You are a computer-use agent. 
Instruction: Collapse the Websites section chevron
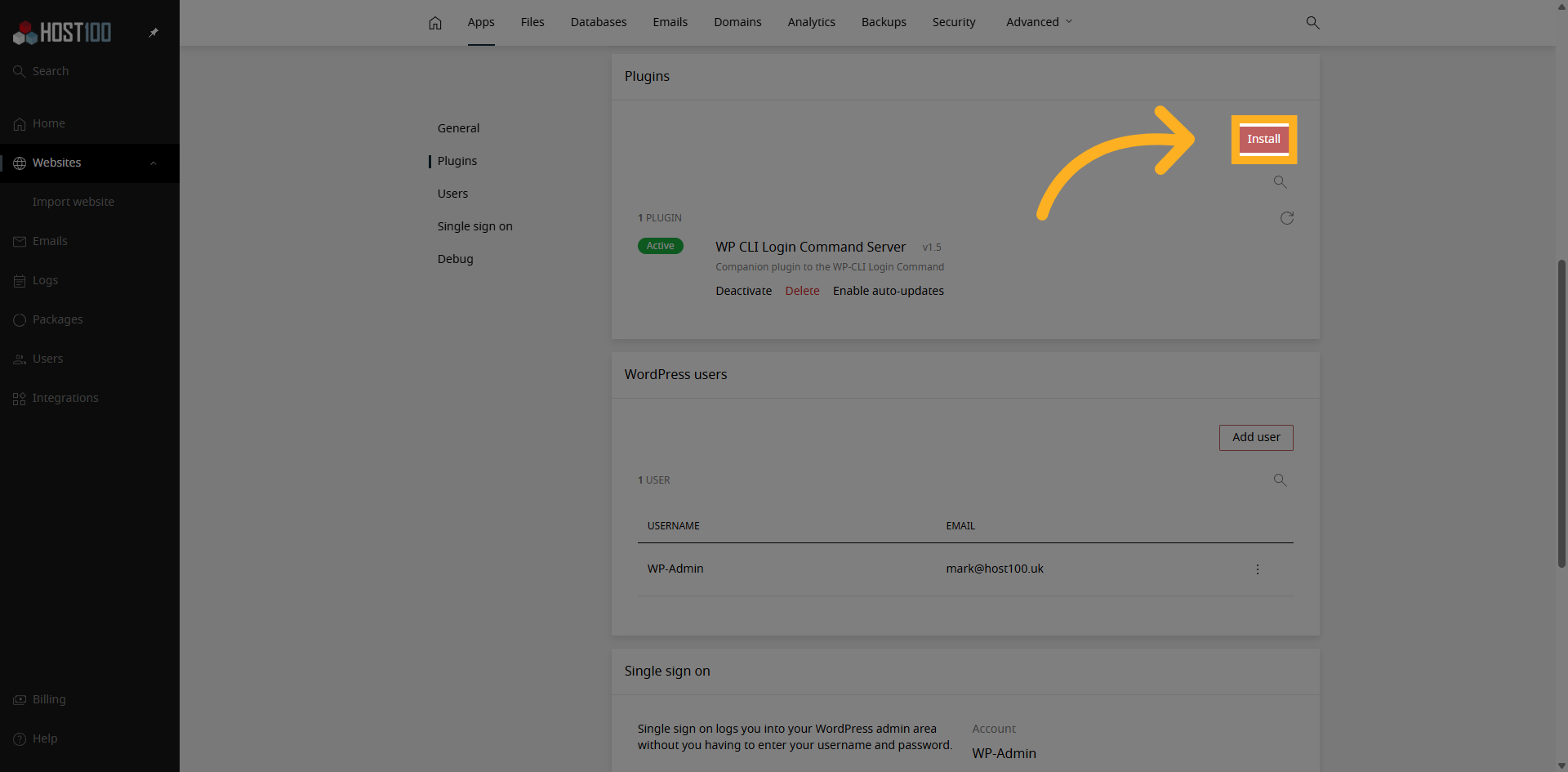tap(154, 163)
